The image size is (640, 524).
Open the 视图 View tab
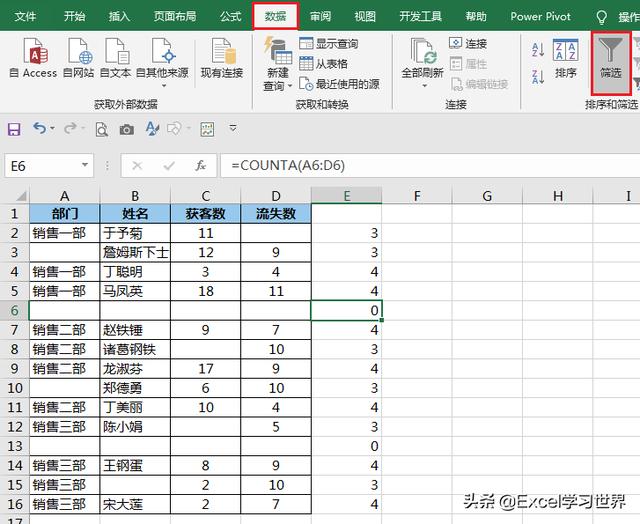coord(364,16)
